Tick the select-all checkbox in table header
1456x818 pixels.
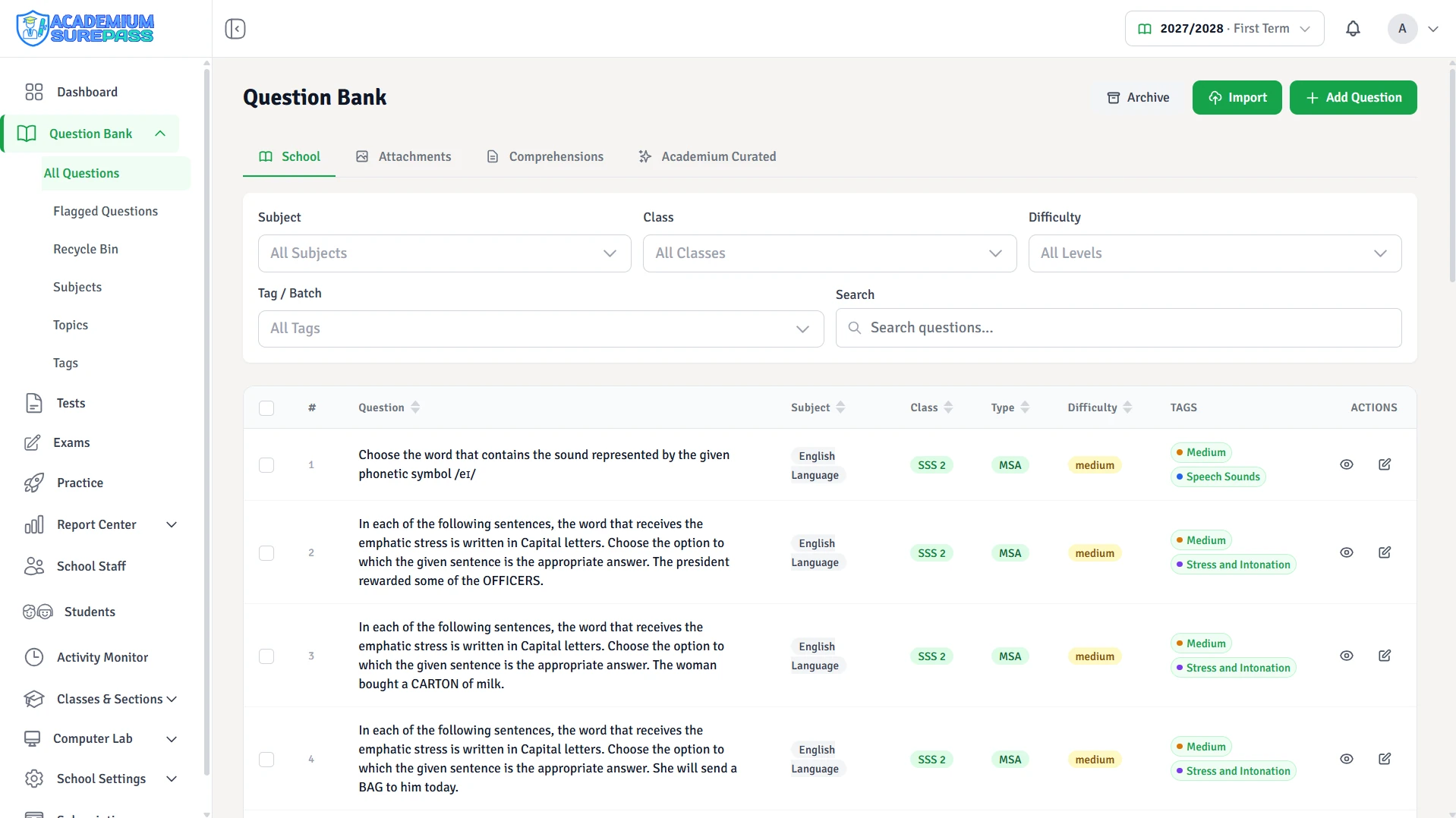pos(266,408)
